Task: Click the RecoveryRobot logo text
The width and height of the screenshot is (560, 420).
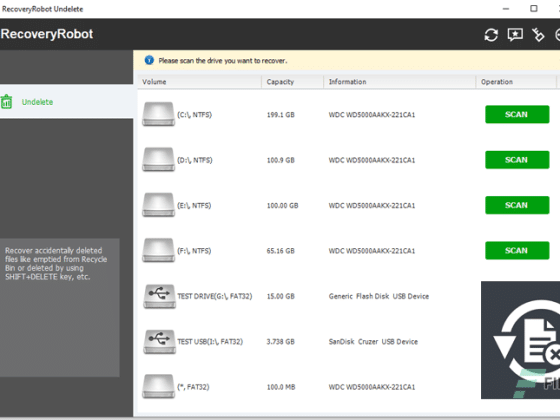Action: [47, 34]
